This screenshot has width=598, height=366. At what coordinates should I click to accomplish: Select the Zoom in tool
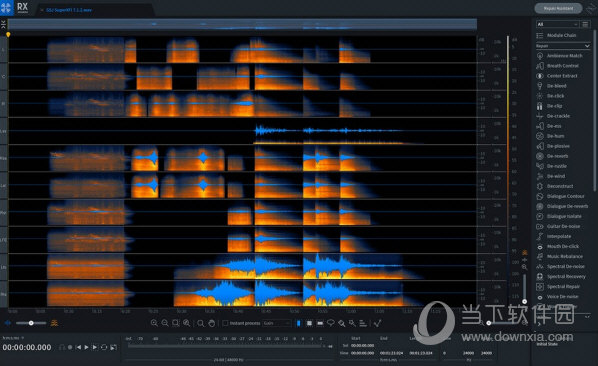[x=154, y=323]
